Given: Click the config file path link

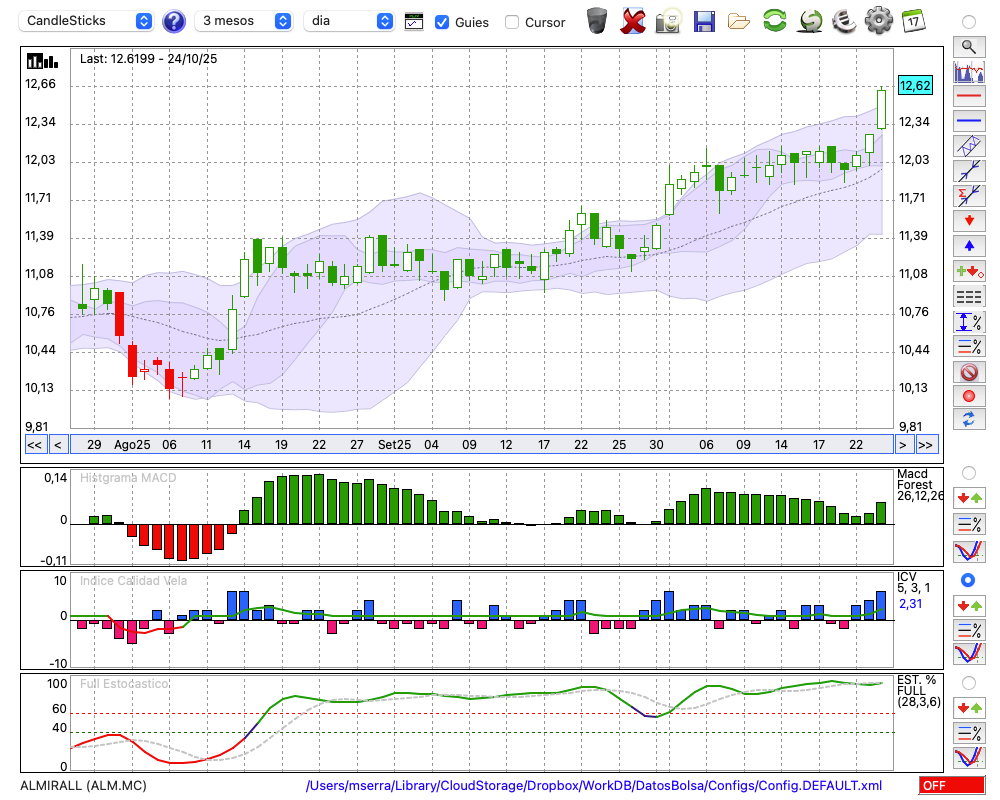Looking at the screenshot, I should 594,785.
